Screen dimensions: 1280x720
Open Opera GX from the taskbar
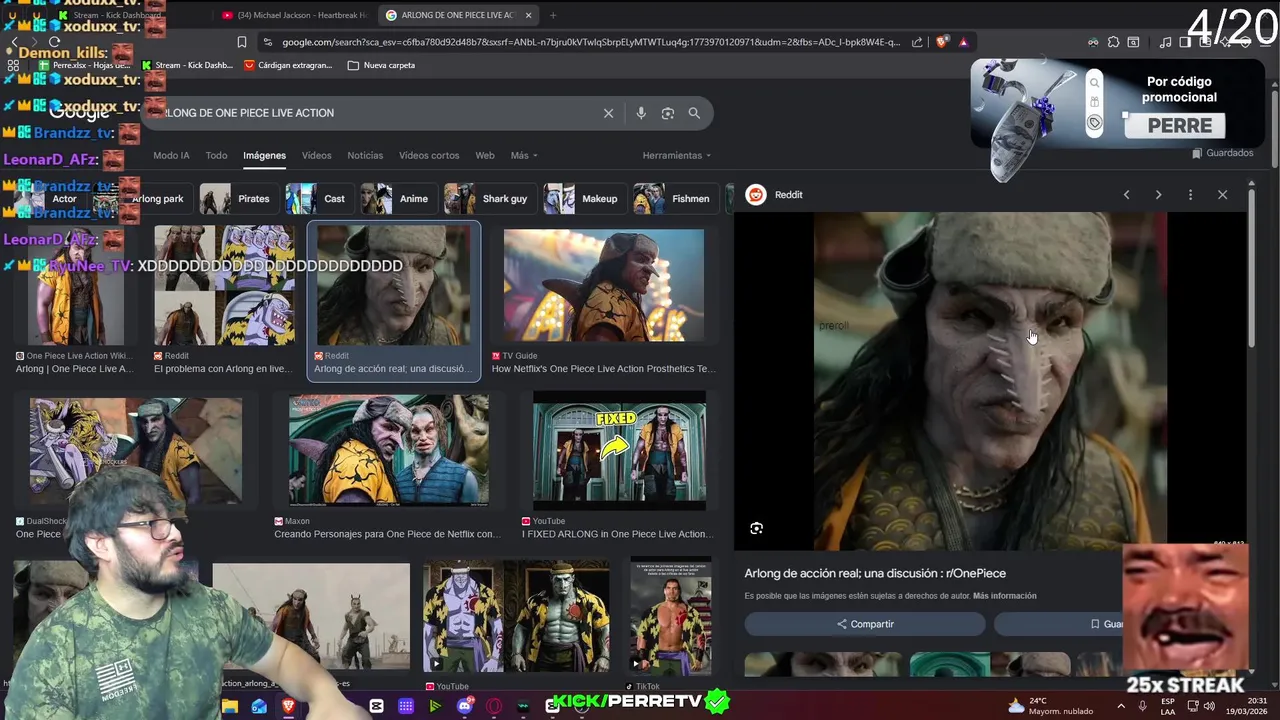point(493,706)
